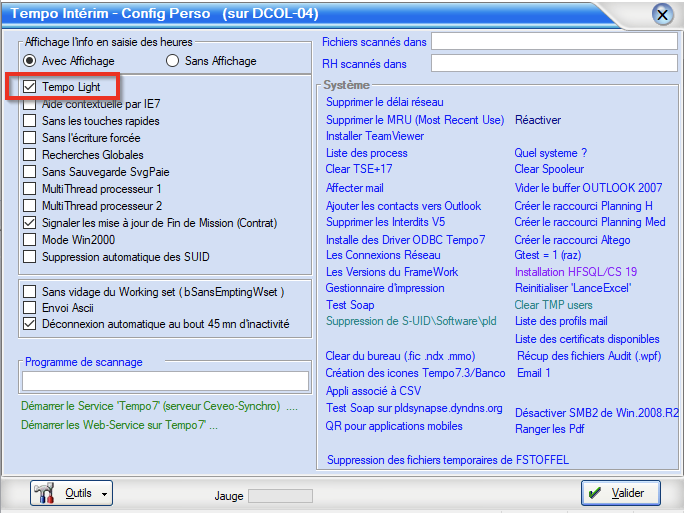Screen dimensions: 684x513
Task: Click the Programme de scannage input field
Action: pos(165,381)
